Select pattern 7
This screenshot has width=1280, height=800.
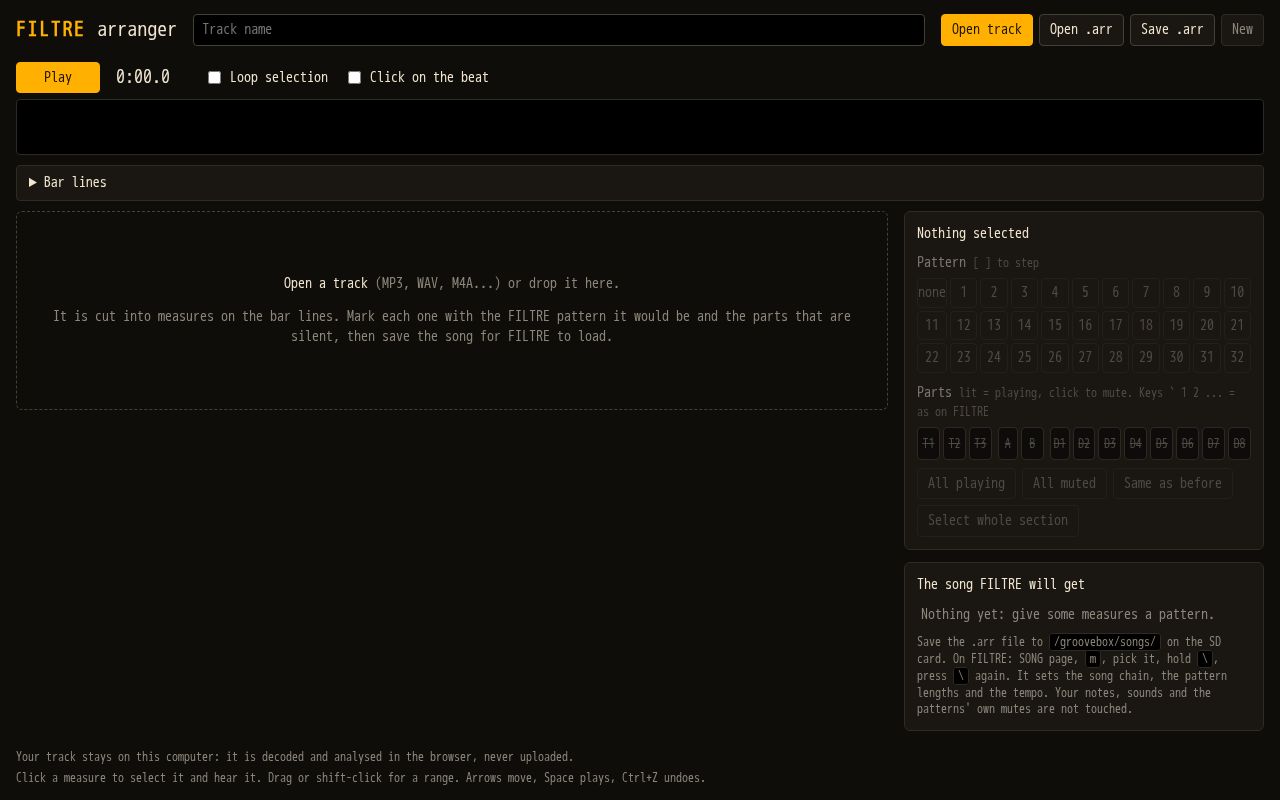click(x=1146, y=292)
